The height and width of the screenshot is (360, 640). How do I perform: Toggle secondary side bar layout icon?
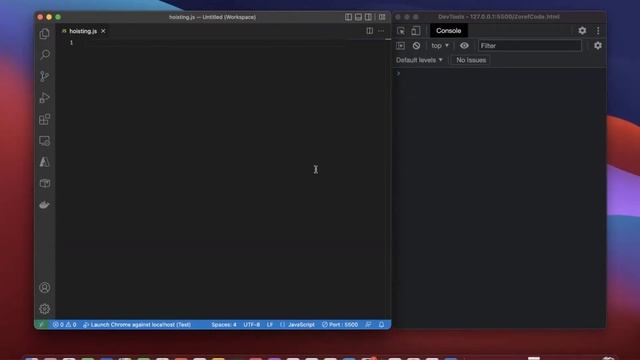coord(368,17)
